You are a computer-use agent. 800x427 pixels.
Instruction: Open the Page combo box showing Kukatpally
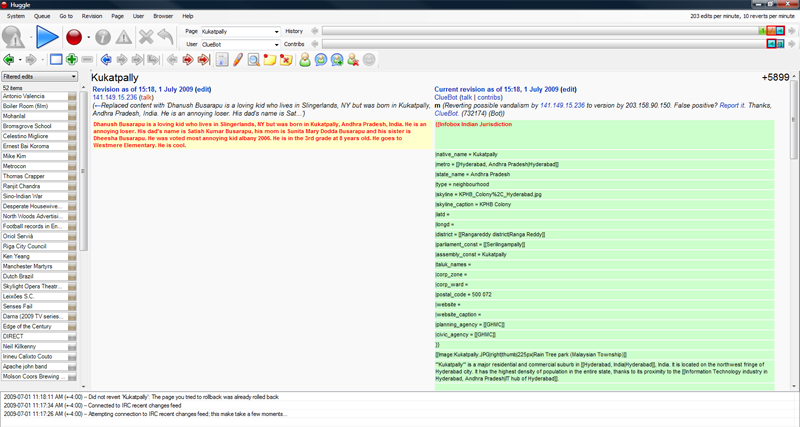click(240, 32)
